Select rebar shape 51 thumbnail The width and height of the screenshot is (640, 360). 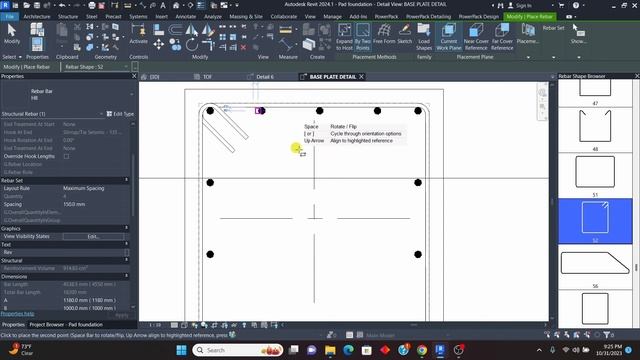click(x=595, y=171)
